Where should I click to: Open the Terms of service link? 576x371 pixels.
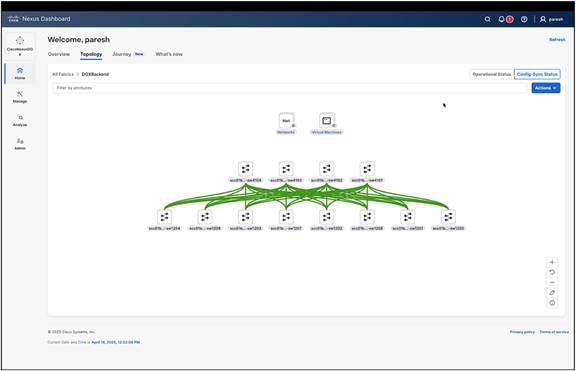pyautogui.click(x=554, y=332)
